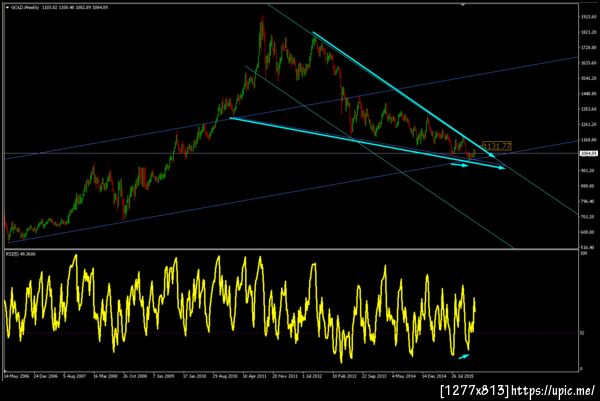Click the 1913.60 price axis label
Screen dimensions: 600x401
[x=589, y=17]
